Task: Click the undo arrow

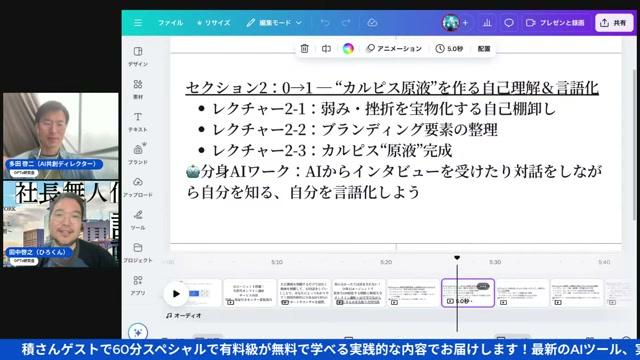Action: tap(325, 23)
